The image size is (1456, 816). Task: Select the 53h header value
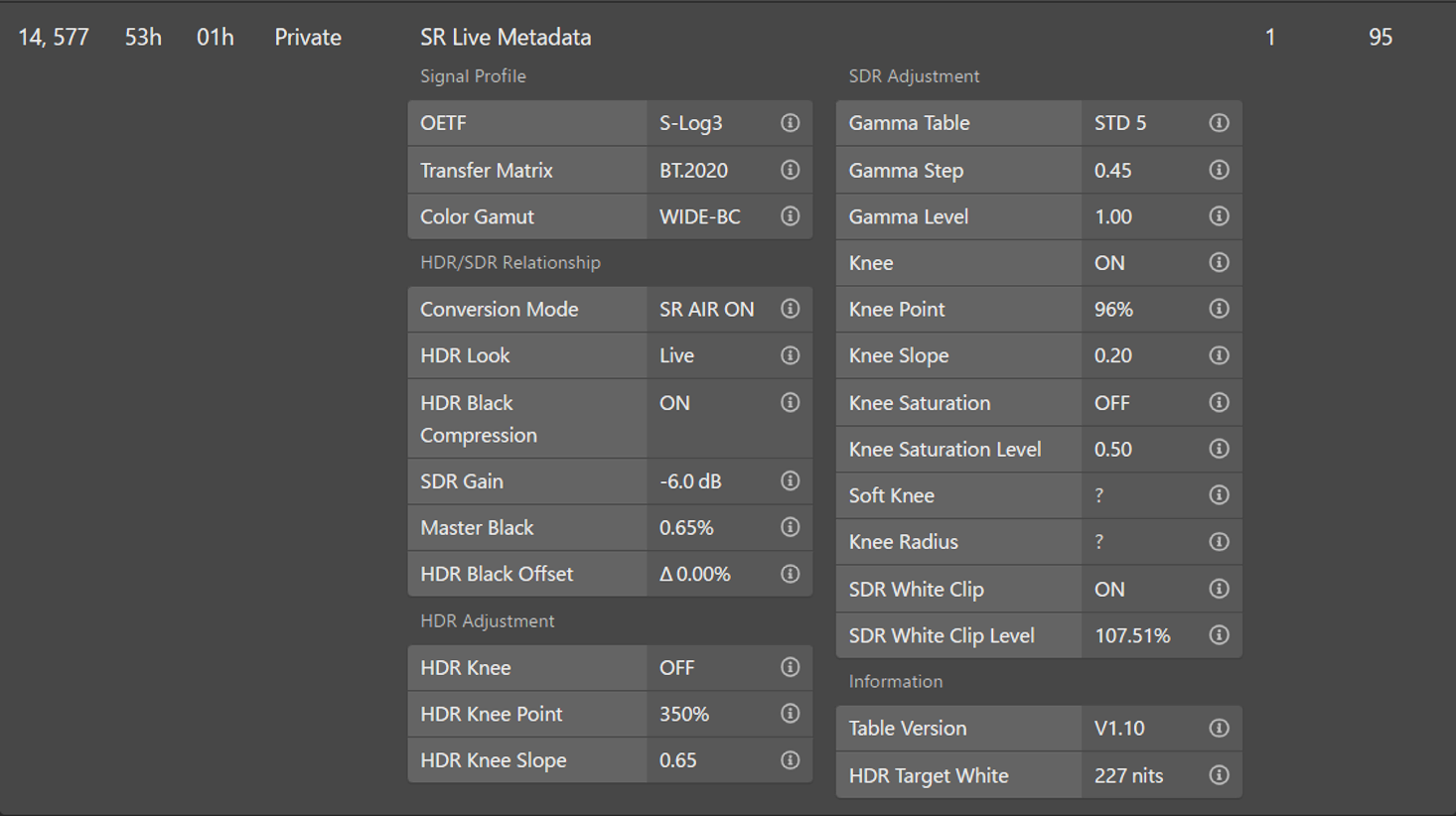pyautogui.click(x=143, y=37)
